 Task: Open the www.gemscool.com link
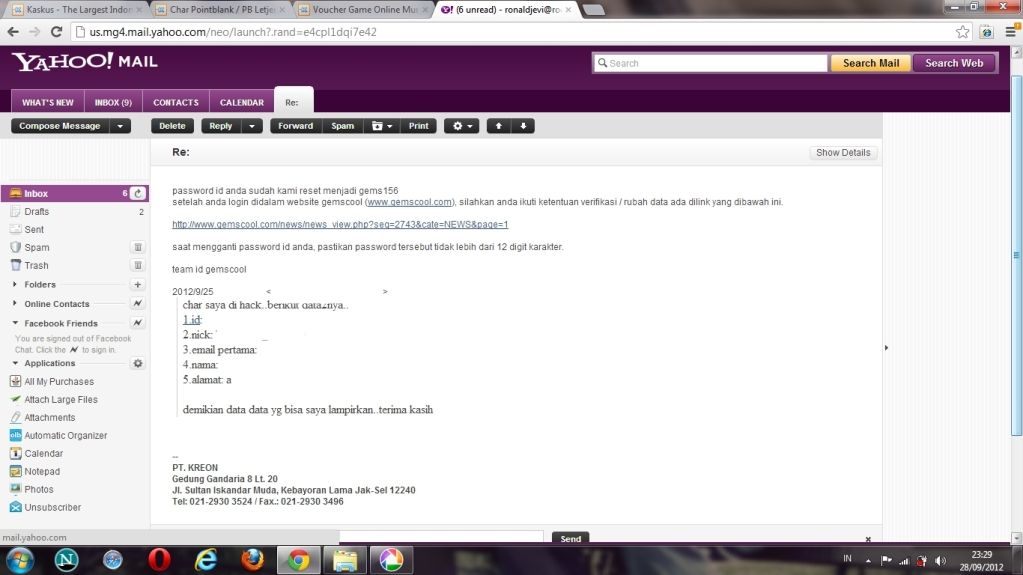click(x=409, y=202)
